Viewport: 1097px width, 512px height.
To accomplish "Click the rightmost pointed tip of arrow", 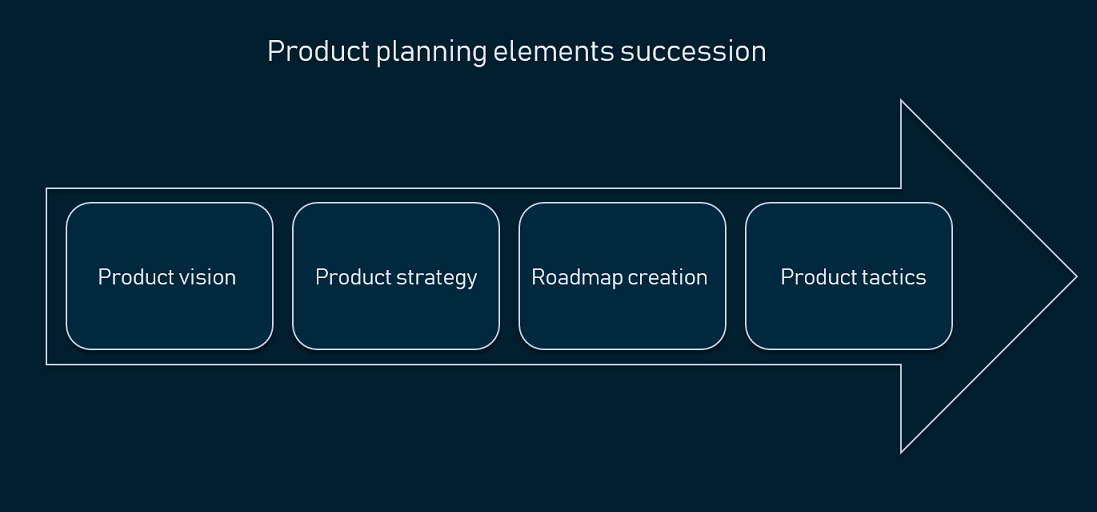I will pos(1076,277).
